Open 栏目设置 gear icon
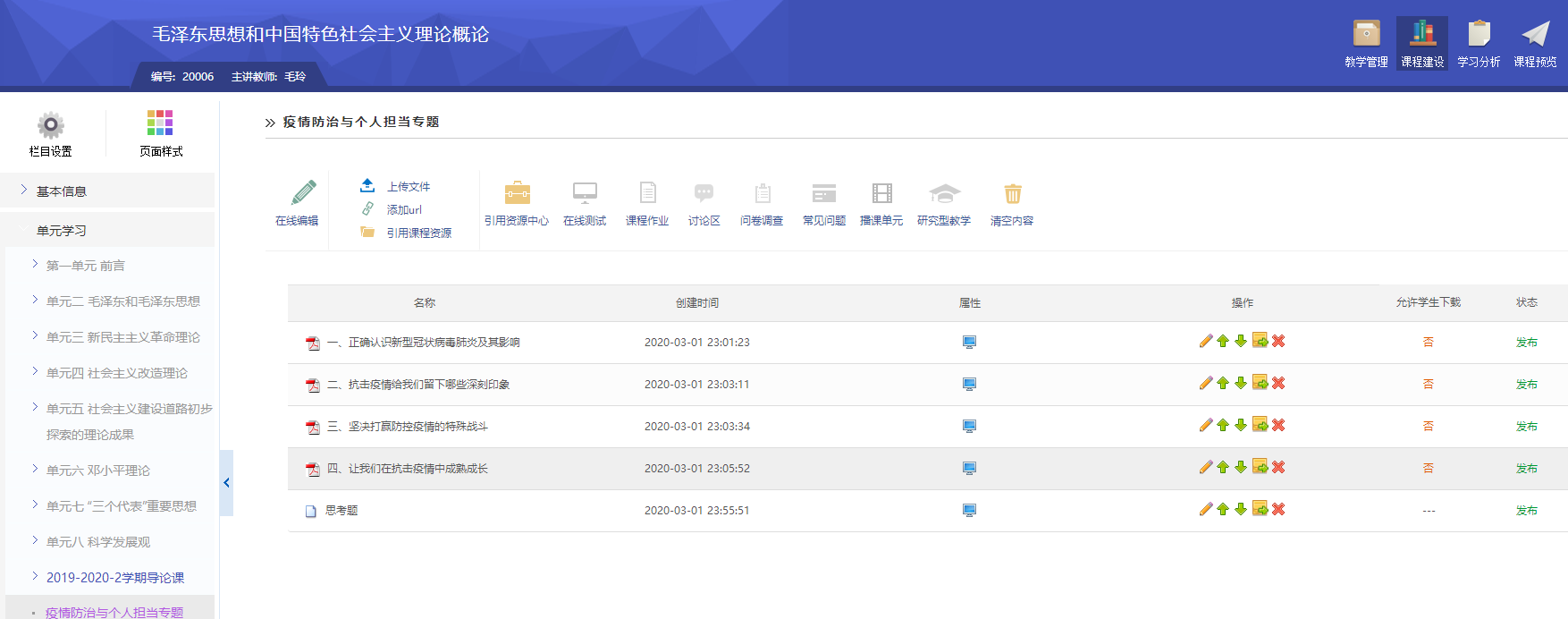1568x619 pixels. (51, 125)
